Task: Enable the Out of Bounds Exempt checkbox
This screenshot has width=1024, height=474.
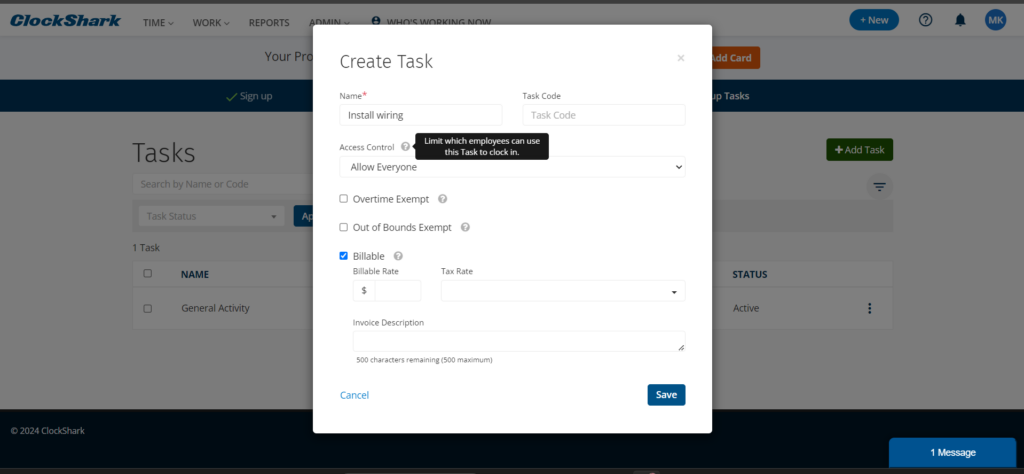Action: [344, 227]
